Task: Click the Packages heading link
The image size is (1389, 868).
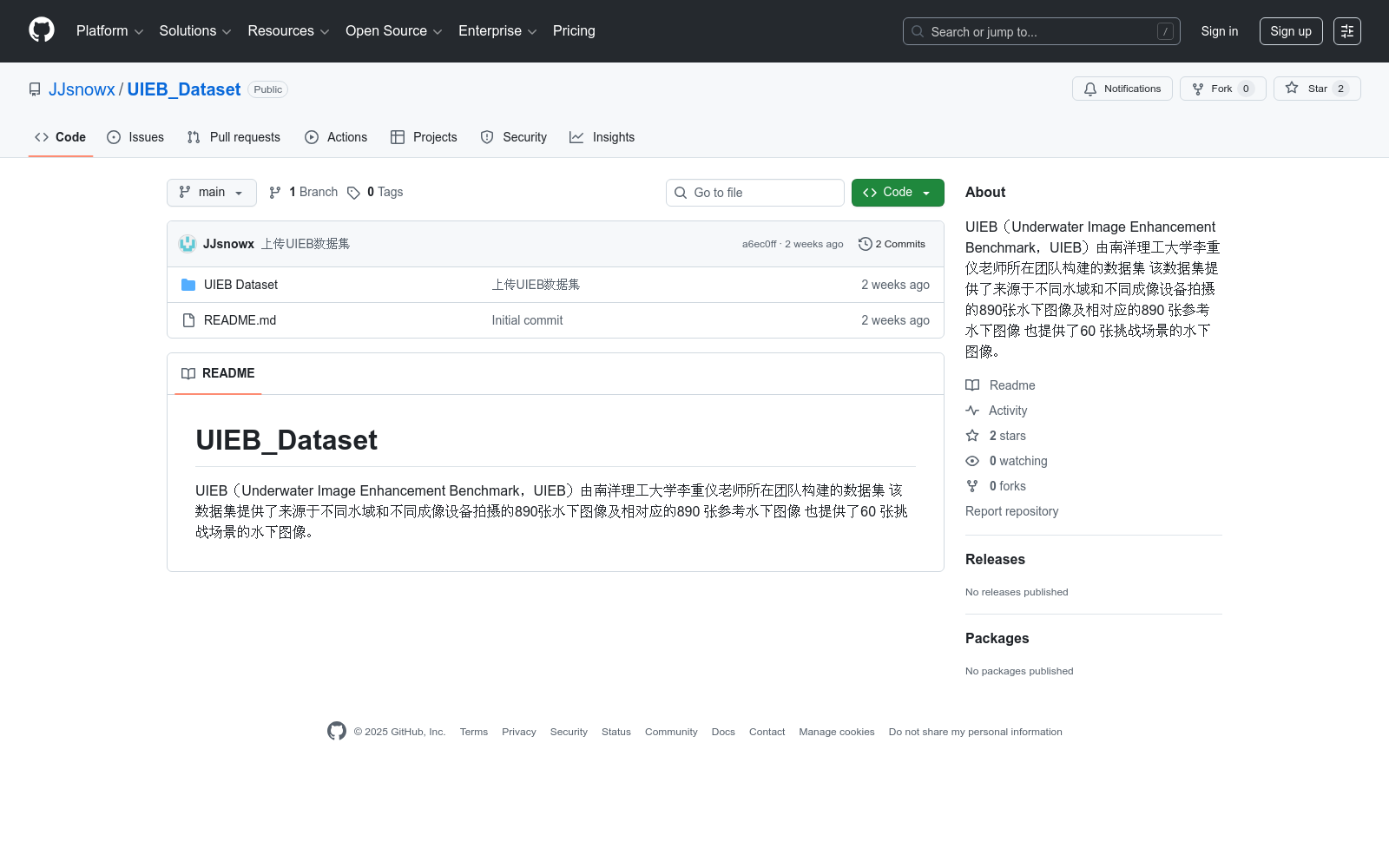Action: point(997,639)
